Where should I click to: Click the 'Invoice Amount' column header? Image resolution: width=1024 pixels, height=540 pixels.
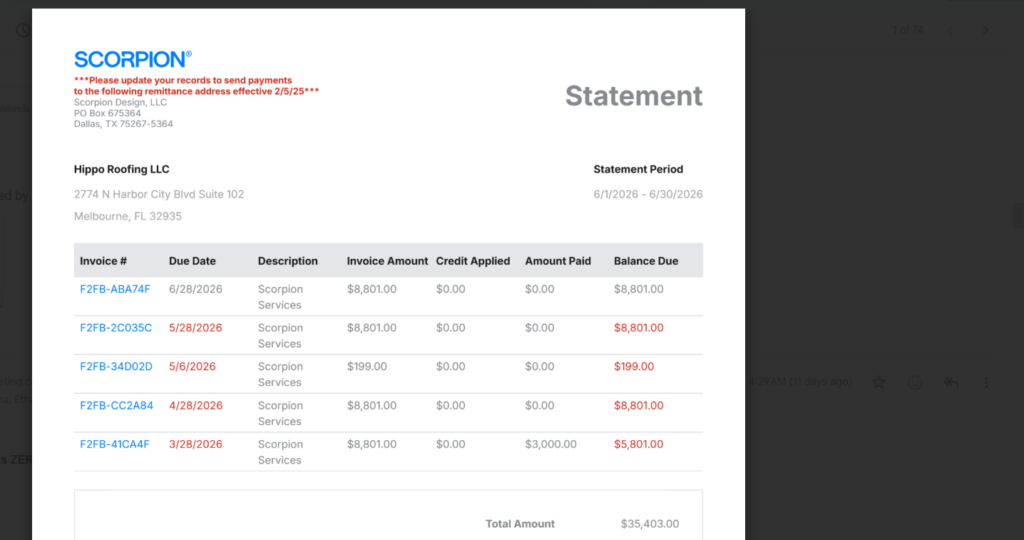[387, 261]
